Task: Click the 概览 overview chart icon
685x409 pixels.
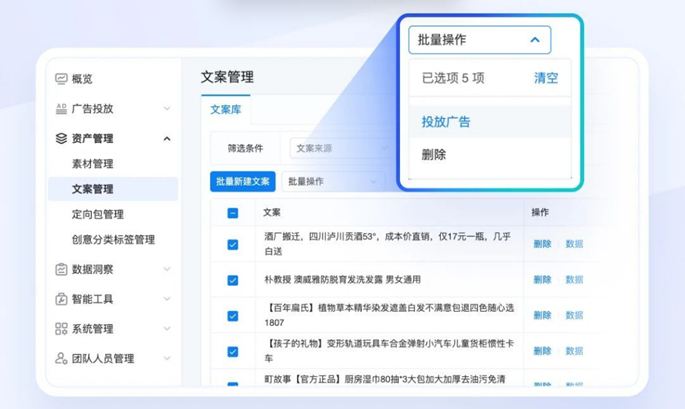Action: [x=61, y=79]
